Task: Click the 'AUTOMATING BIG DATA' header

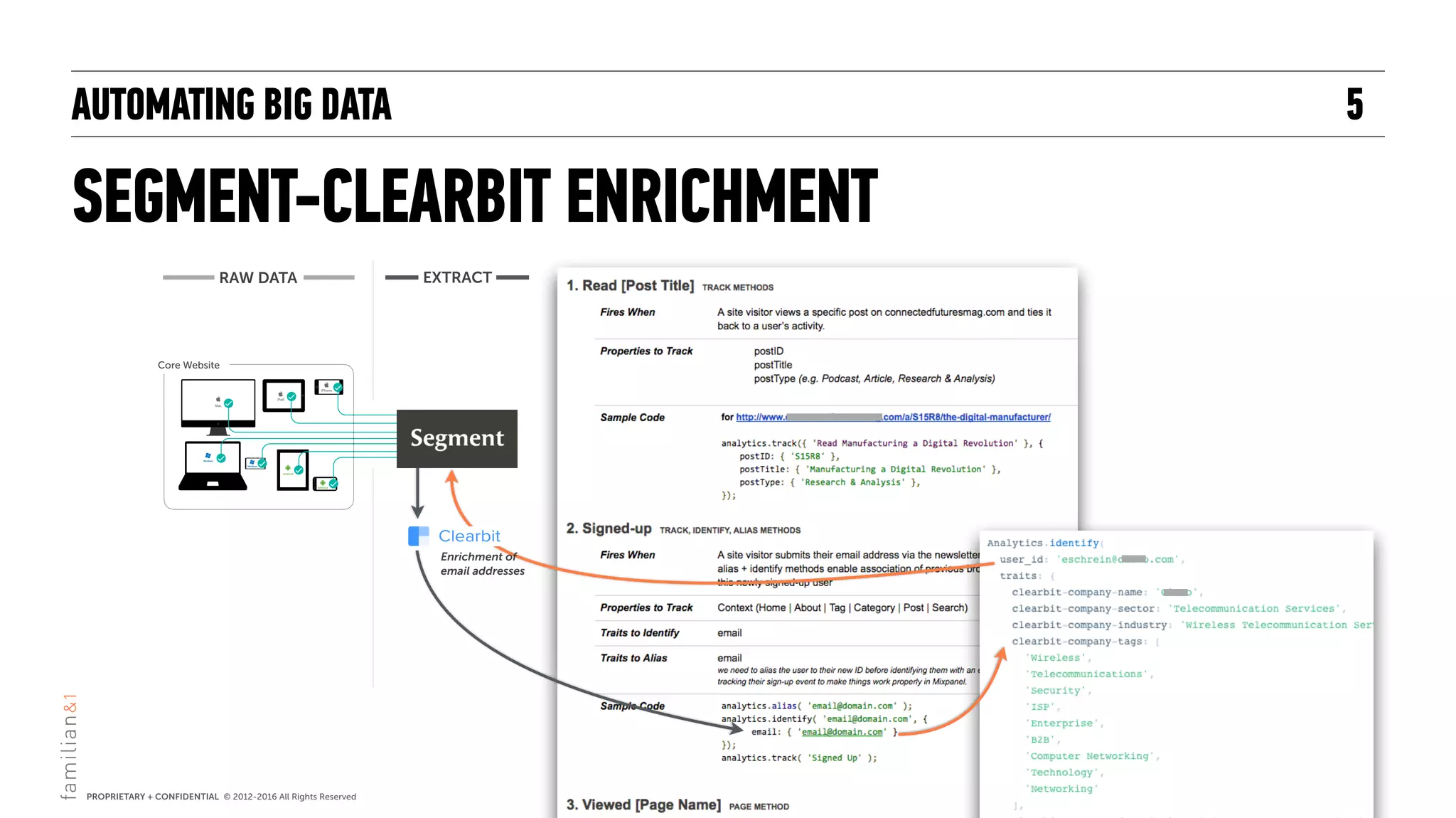Action: click(x=232, y=105)
